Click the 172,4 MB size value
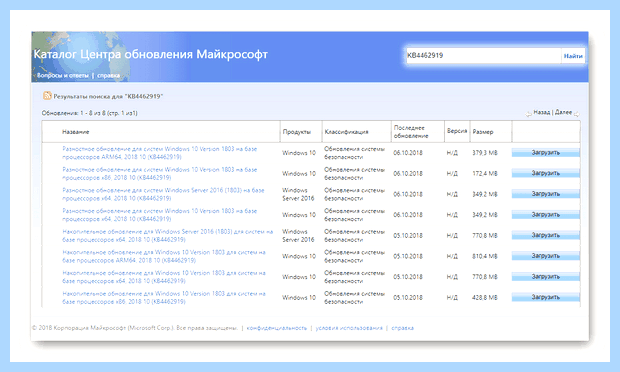This screenshot has width=620, height=372. pyautogui.click(x=485, y=174)
